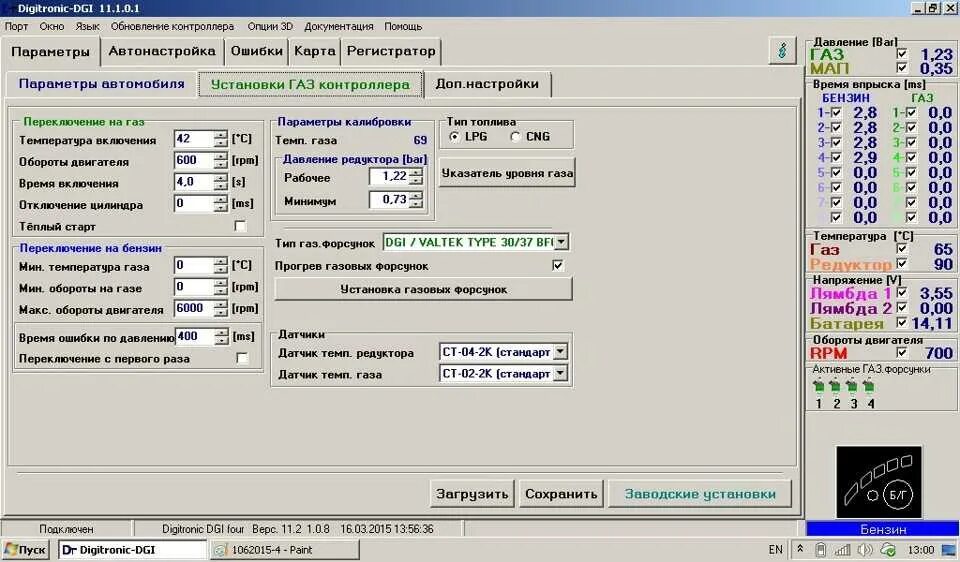This screenshot has width=960, height=562.
Task: Select the CNG fuel type radio button
Action: pos(516,137)
